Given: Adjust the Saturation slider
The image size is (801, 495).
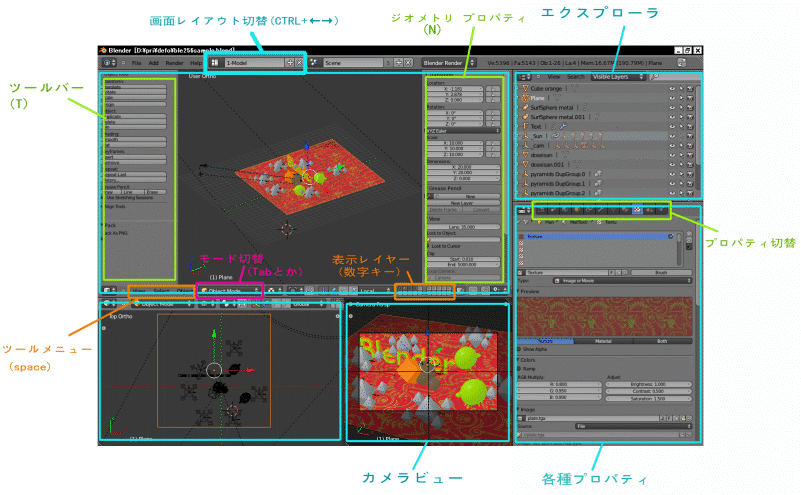Looking at the screenshot, I should coord(648,398).
